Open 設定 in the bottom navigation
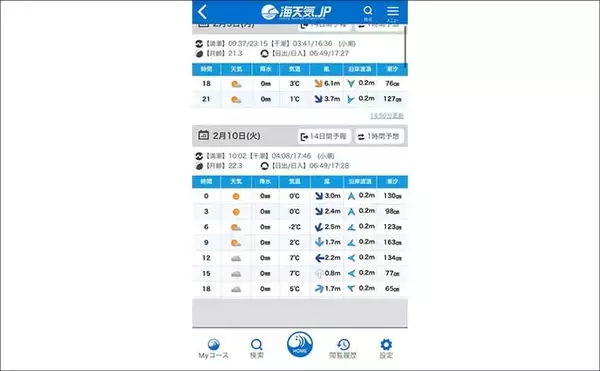Image resolution: width=600 pixels, height=371 pixels. (x=386, y=348)
